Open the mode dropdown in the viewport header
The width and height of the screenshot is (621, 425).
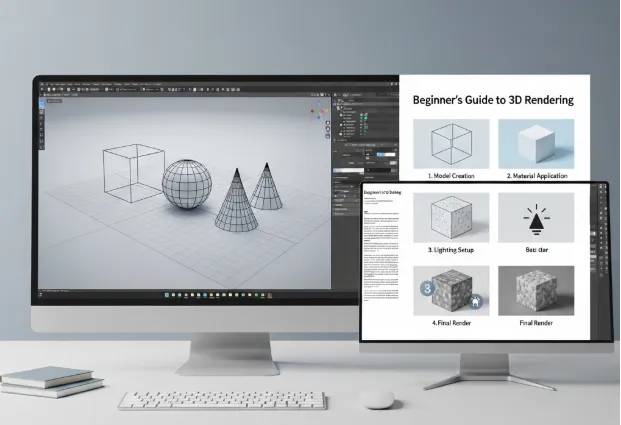(50, 96)
